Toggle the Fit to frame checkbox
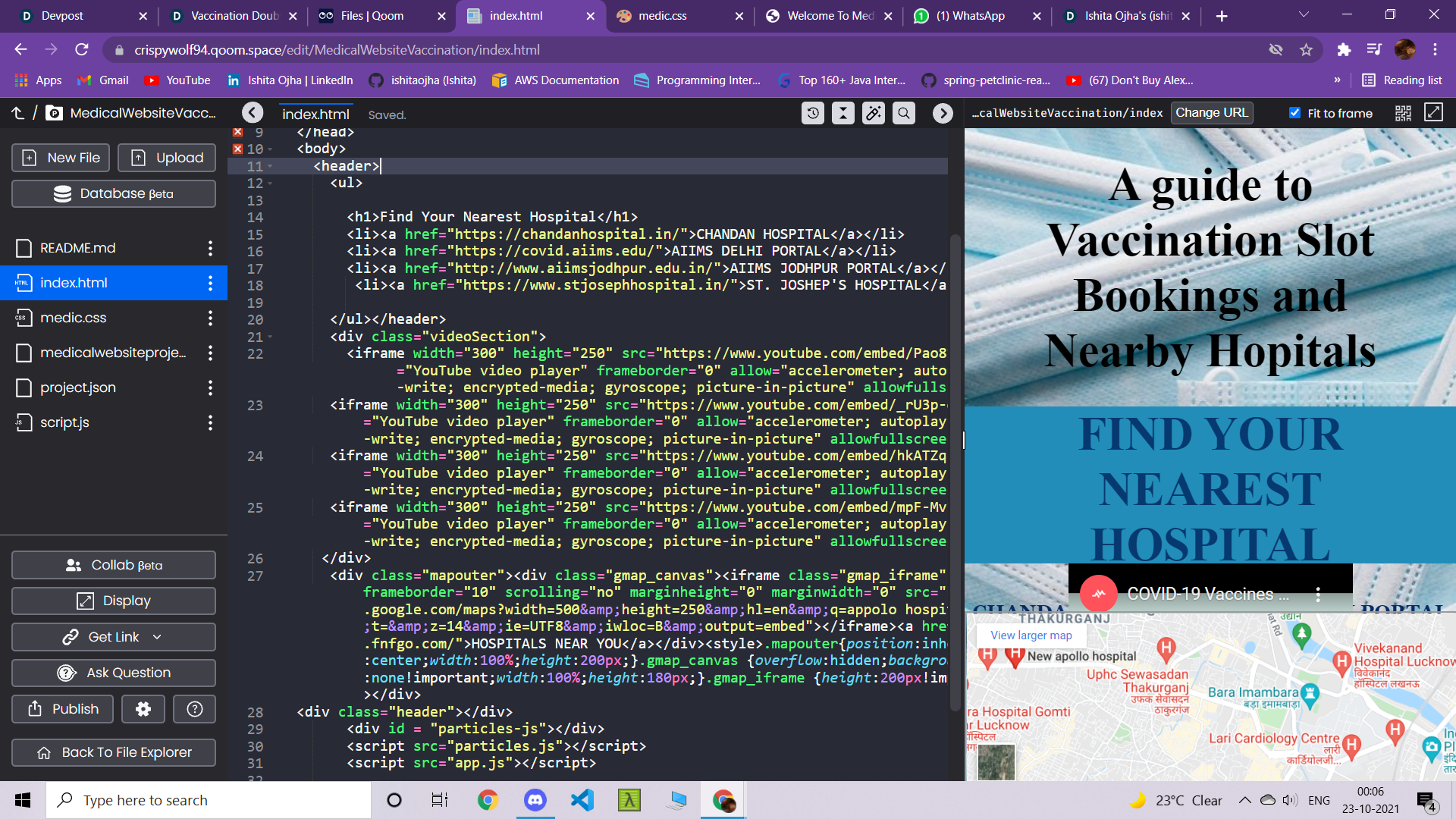The width and height of the screenshot is (1456, 819). 1294,113
